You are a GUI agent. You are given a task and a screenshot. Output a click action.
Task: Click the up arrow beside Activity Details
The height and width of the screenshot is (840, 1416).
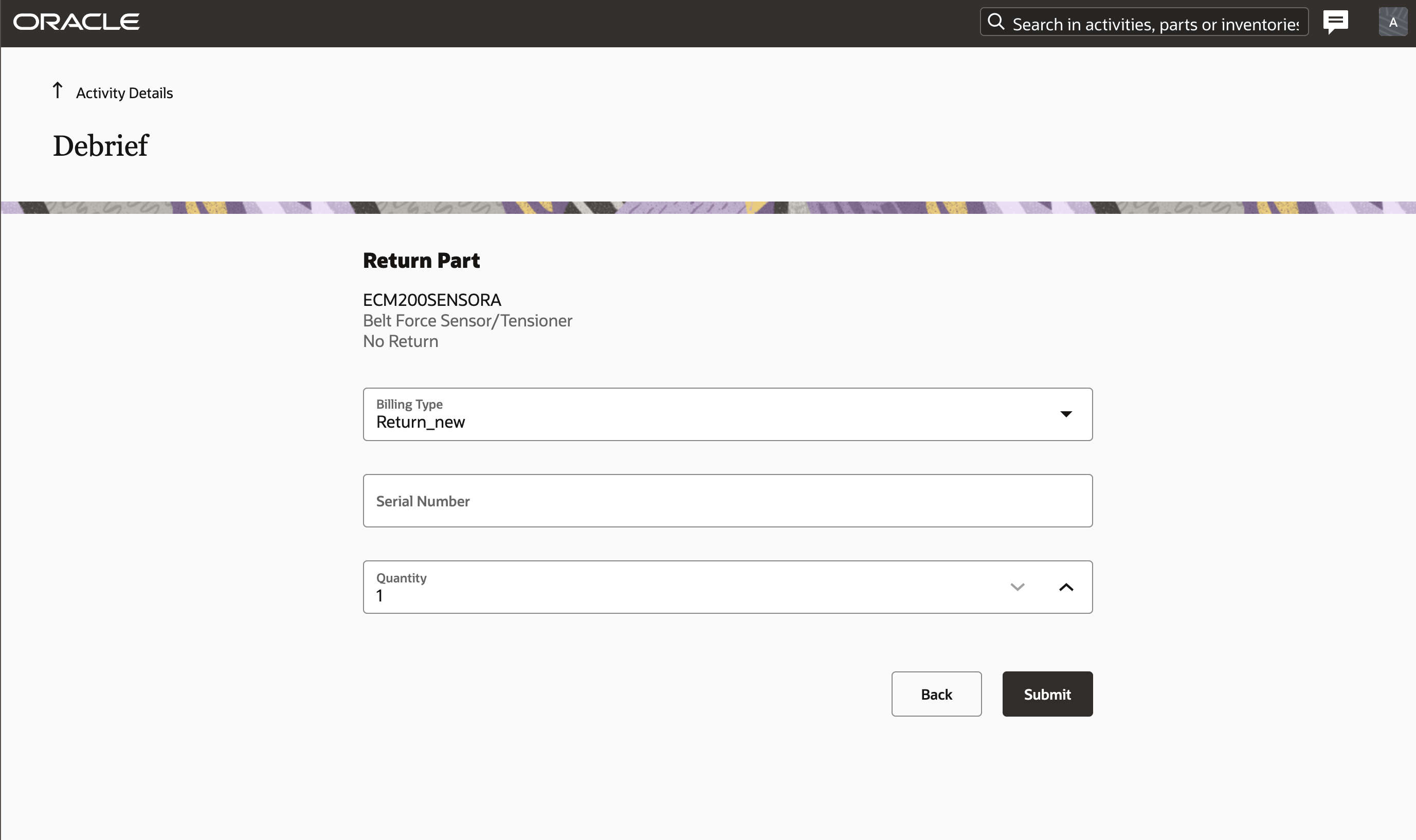[57, 90]
